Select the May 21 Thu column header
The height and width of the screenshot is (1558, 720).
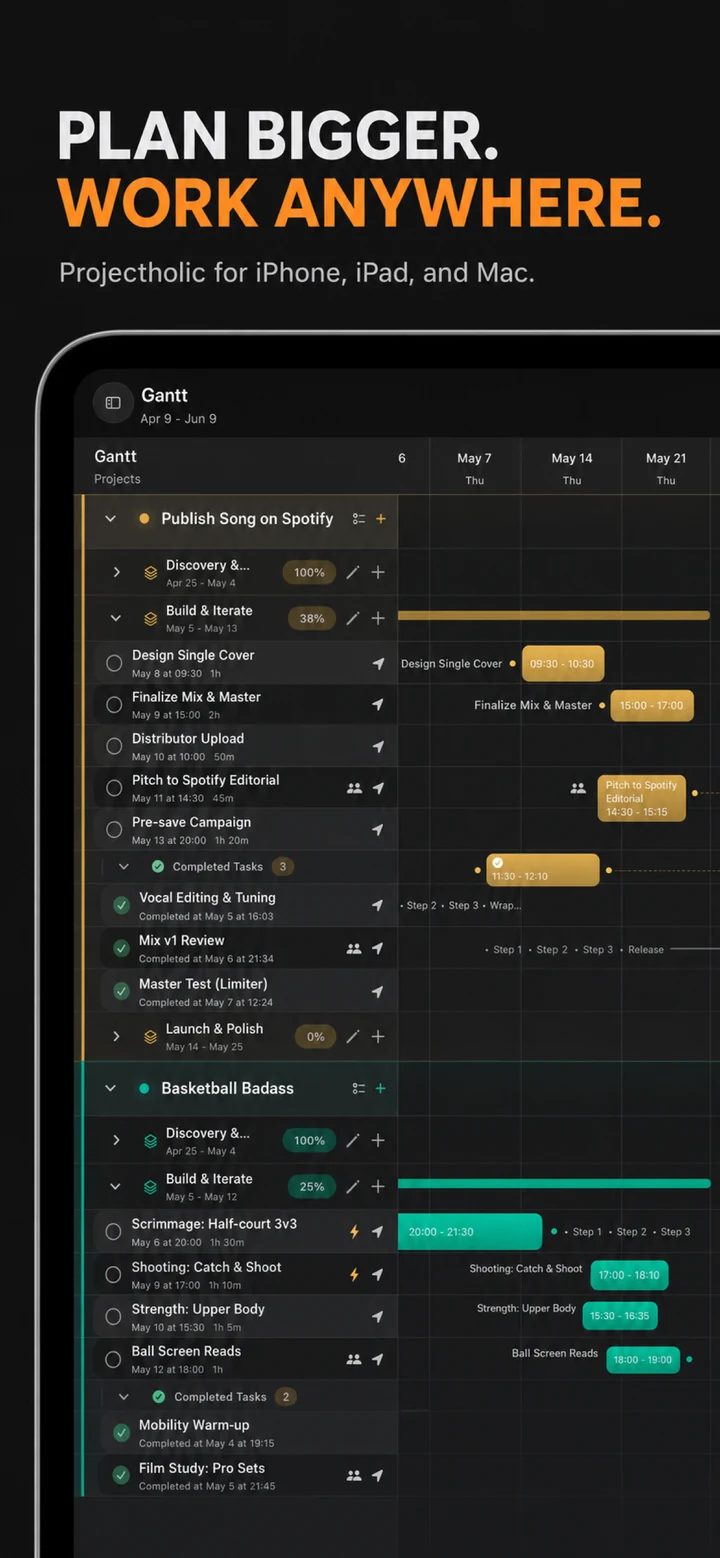coord(666,468)
